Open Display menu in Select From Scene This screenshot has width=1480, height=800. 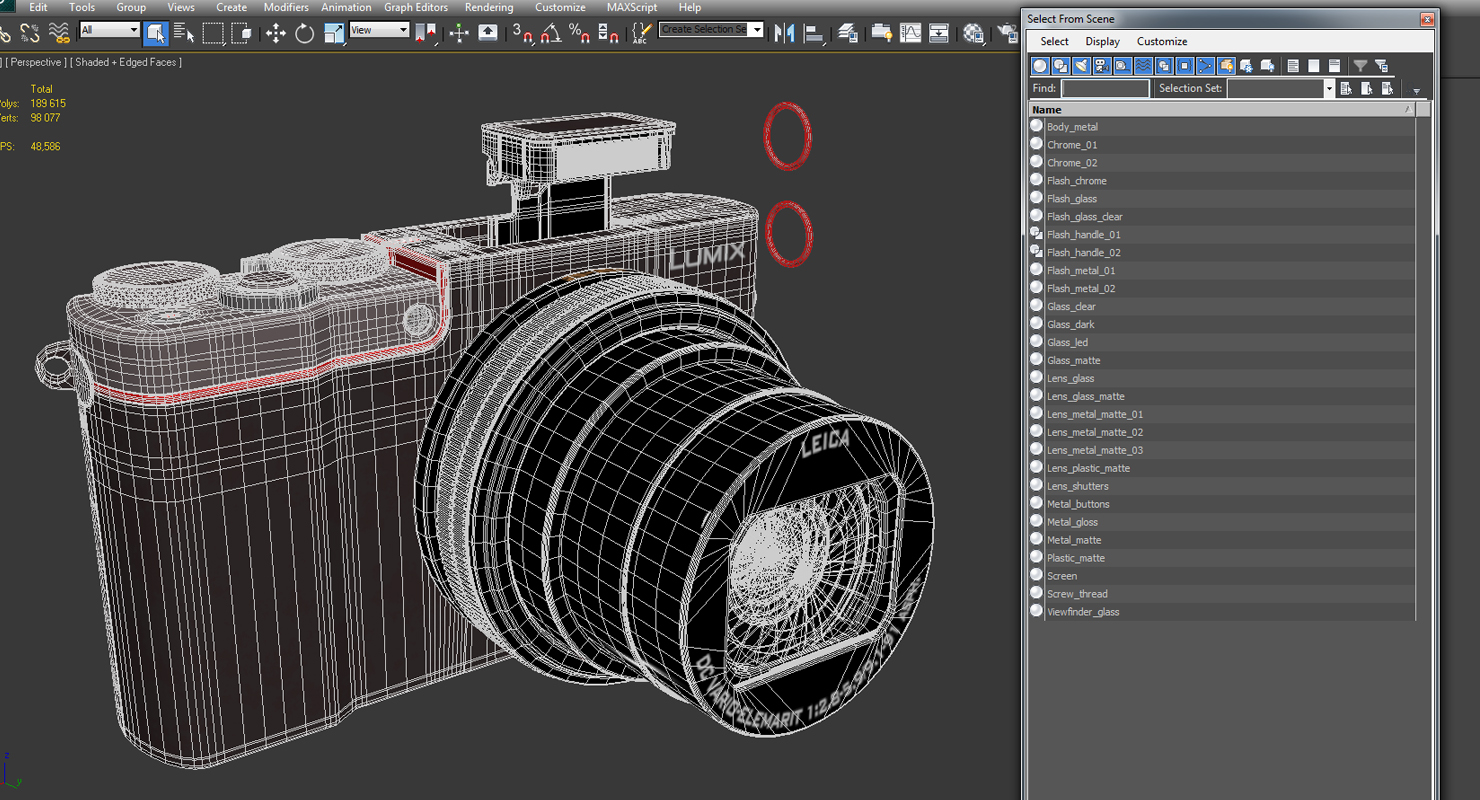[1102, 41]
